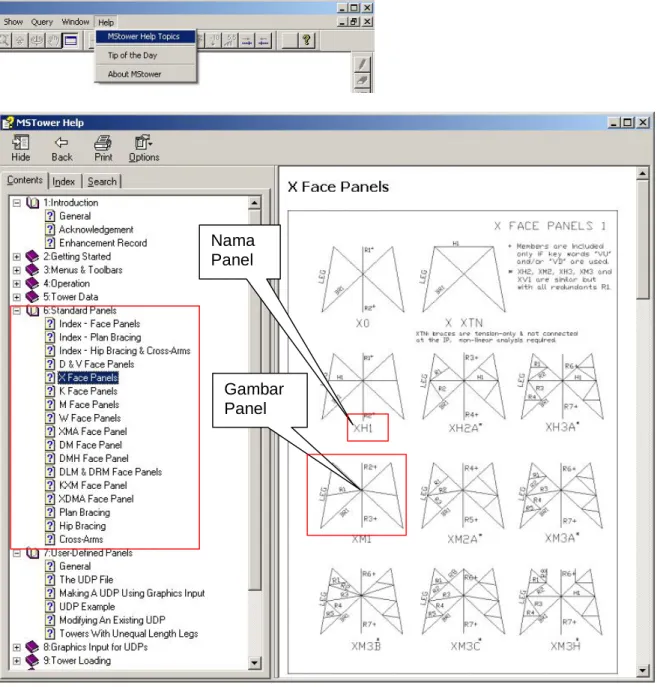Click the topic icon beside DMH Face Panel

coord(50,459)
